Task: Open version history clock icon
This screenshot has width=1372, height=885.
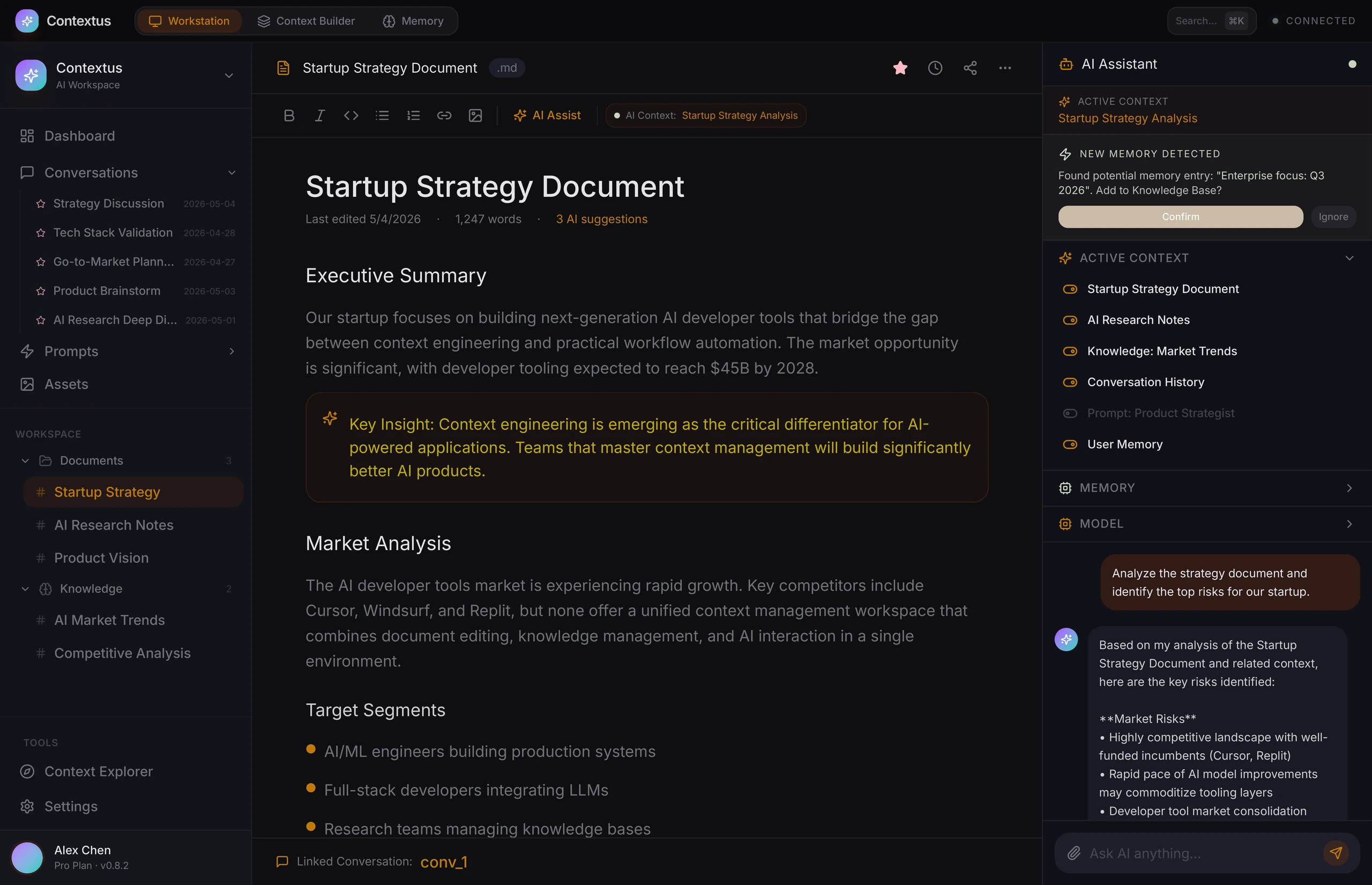Action: 935,68
